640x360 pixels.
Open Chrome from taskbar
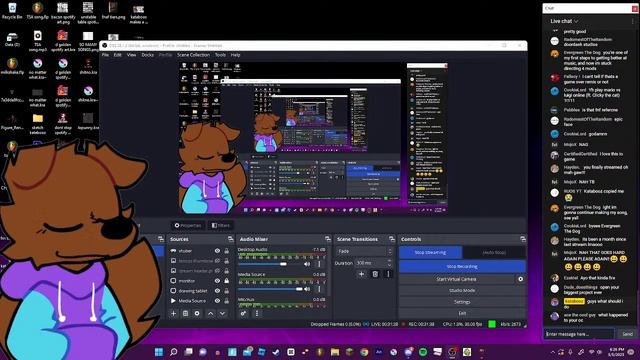[x=364, y=352]
